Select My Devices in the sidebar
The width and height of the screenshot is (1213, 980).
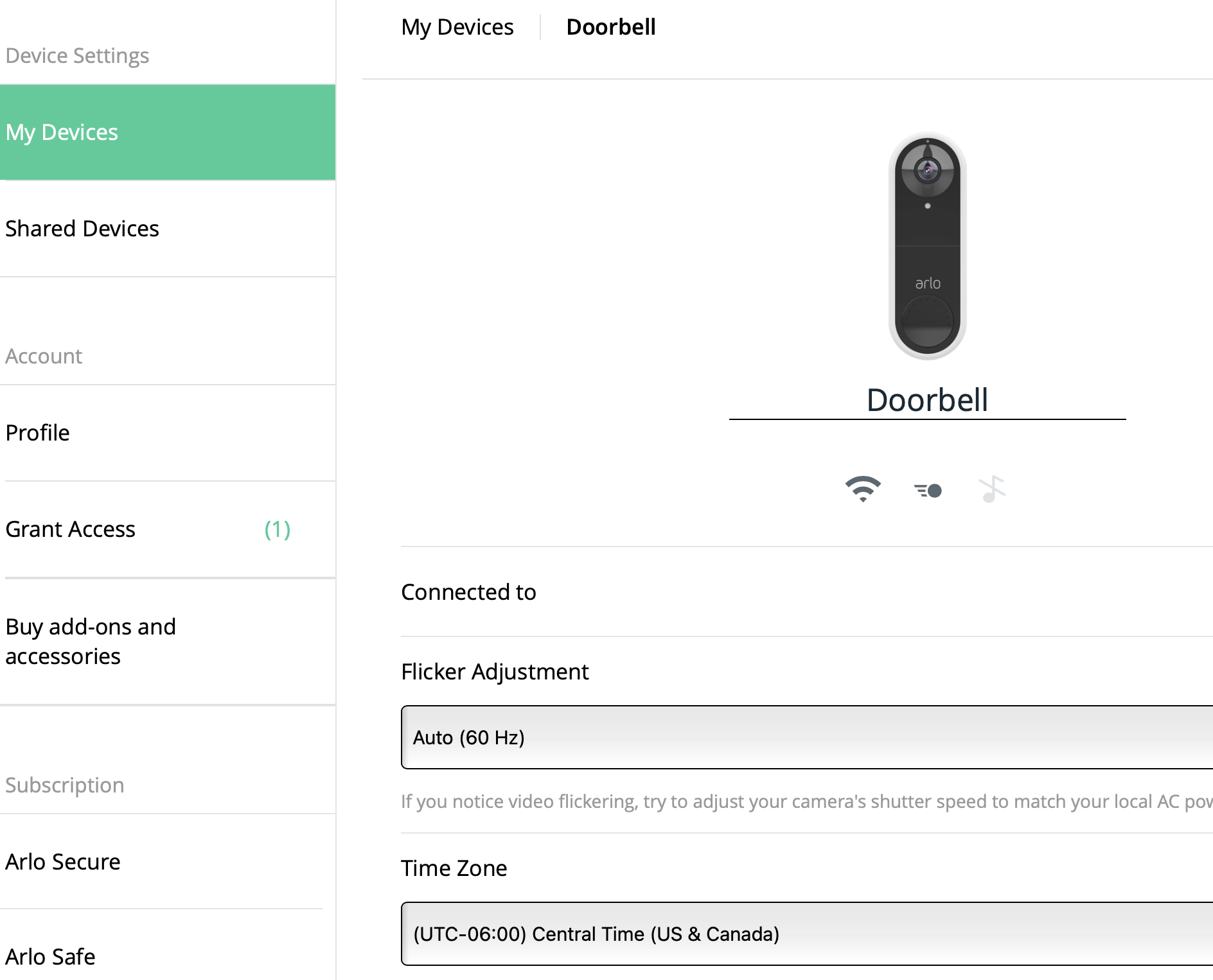point(167,132)
